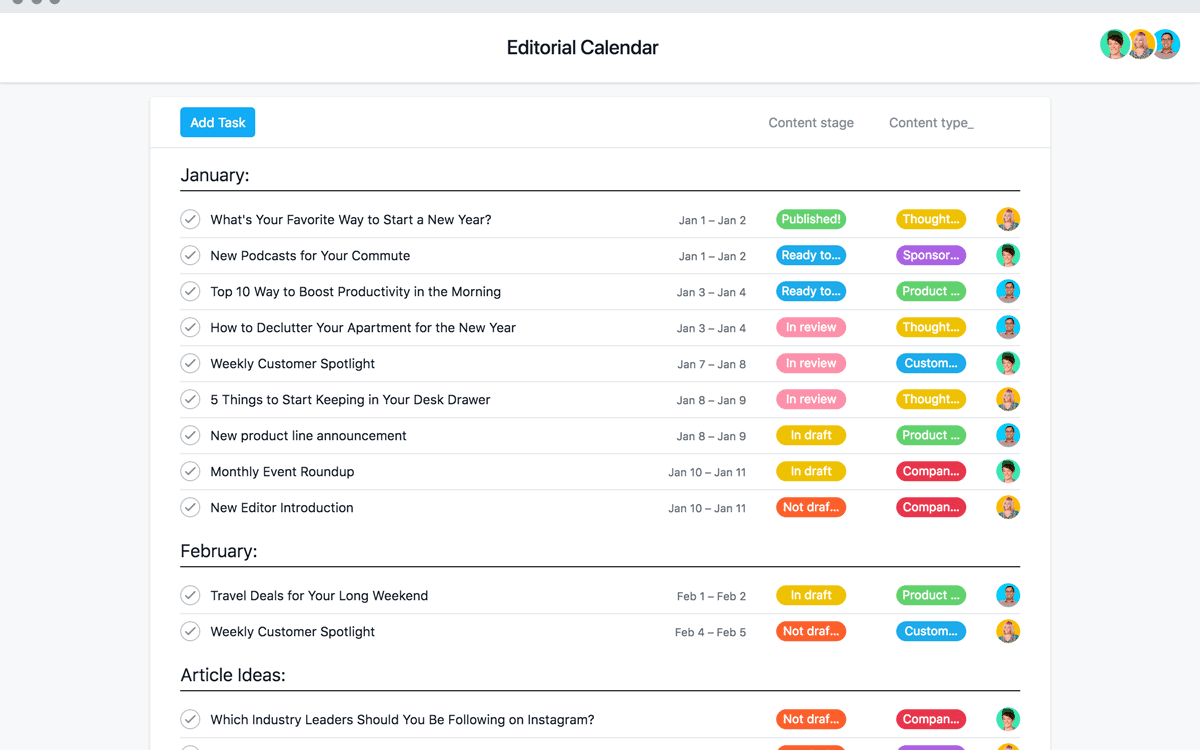Open the Thought... tag on the Desk Drawer row
1200x750 pixels.
pyautogui.click(x=931, y=399)
